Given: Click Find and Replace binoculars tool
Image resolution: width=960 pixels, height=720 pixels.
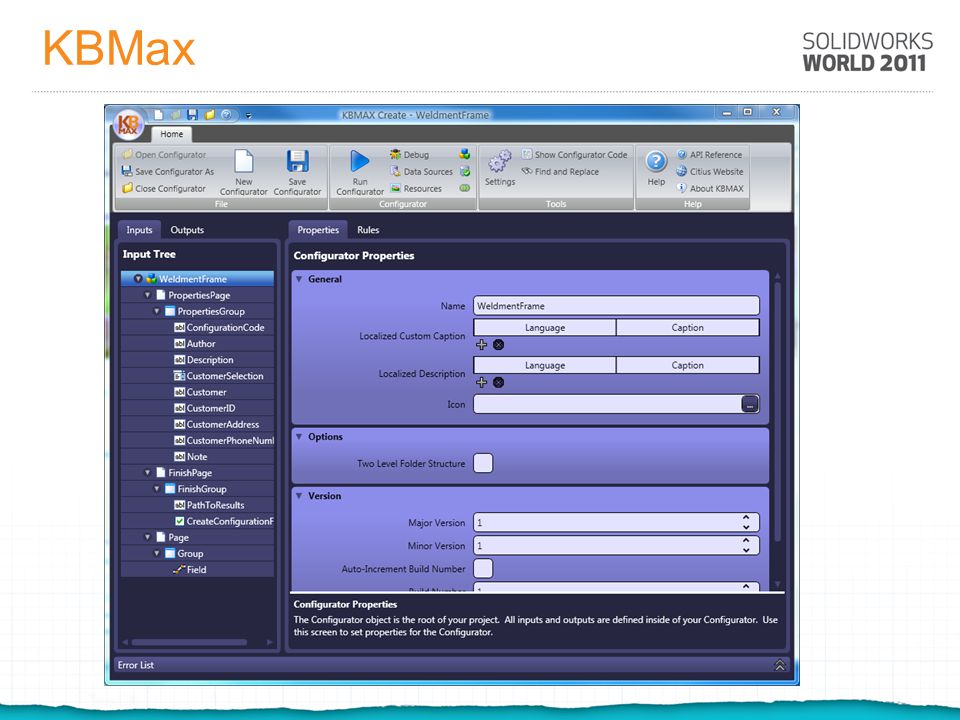Looking at the screenshot, I should click(560, 171).
